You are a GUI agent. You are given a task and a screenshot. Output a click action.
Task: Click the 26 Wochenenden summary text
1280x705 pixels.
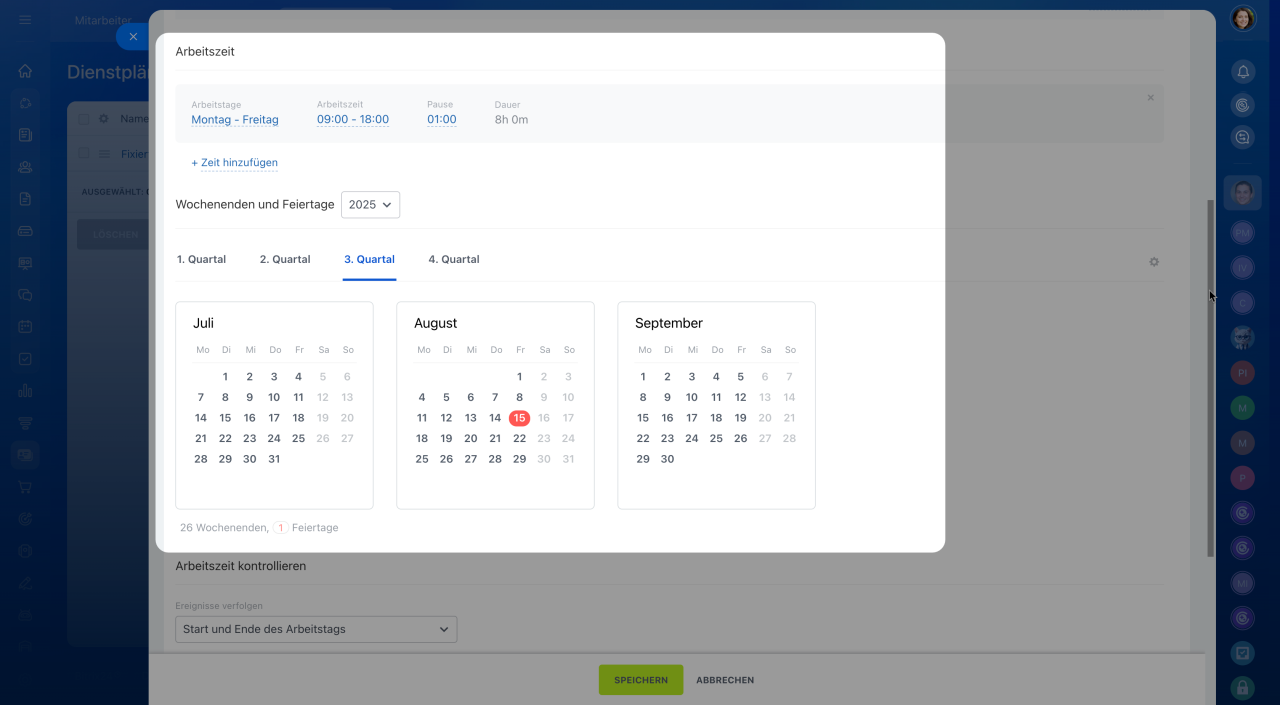point(224,527)
